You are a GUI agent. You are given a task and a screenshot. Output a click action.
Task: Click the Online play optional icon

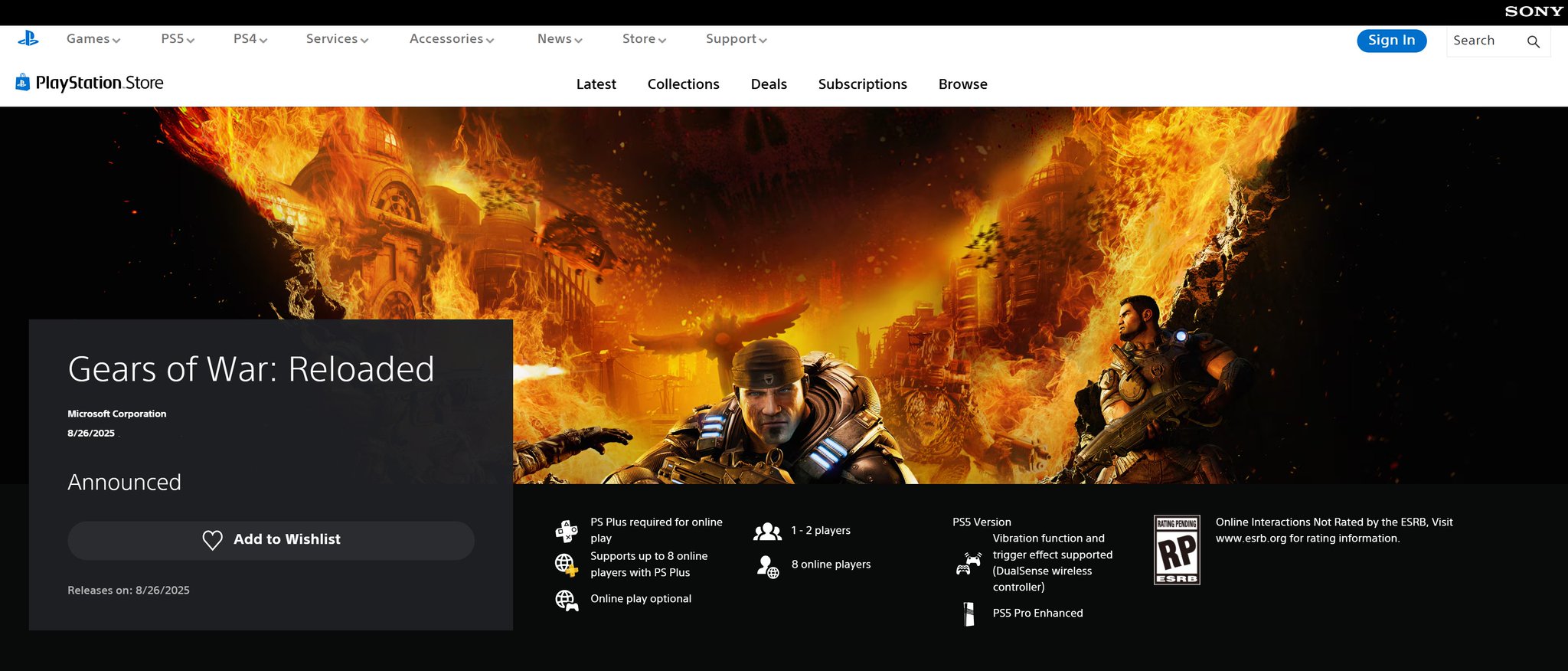pos(567,600)
